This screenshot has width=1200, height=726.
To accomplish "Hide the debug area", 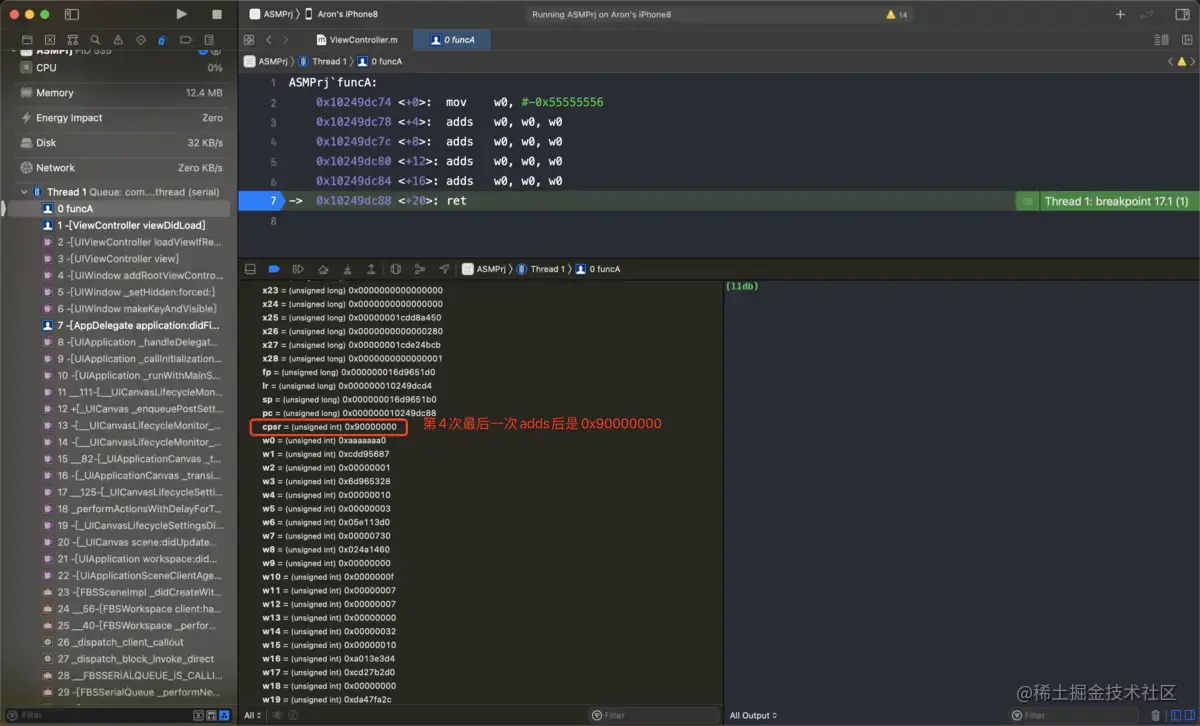I will click(250, 269).
